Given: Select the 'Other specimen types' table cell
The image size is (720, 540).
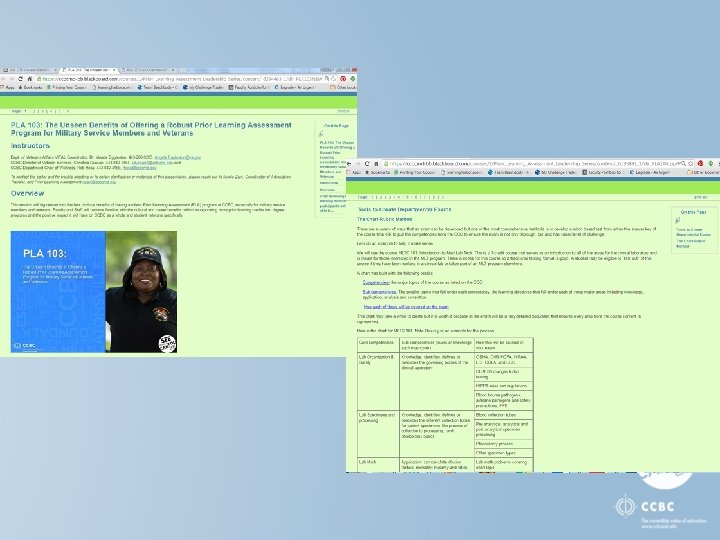Looking at the screenshot, I should [x=504, y=453].
